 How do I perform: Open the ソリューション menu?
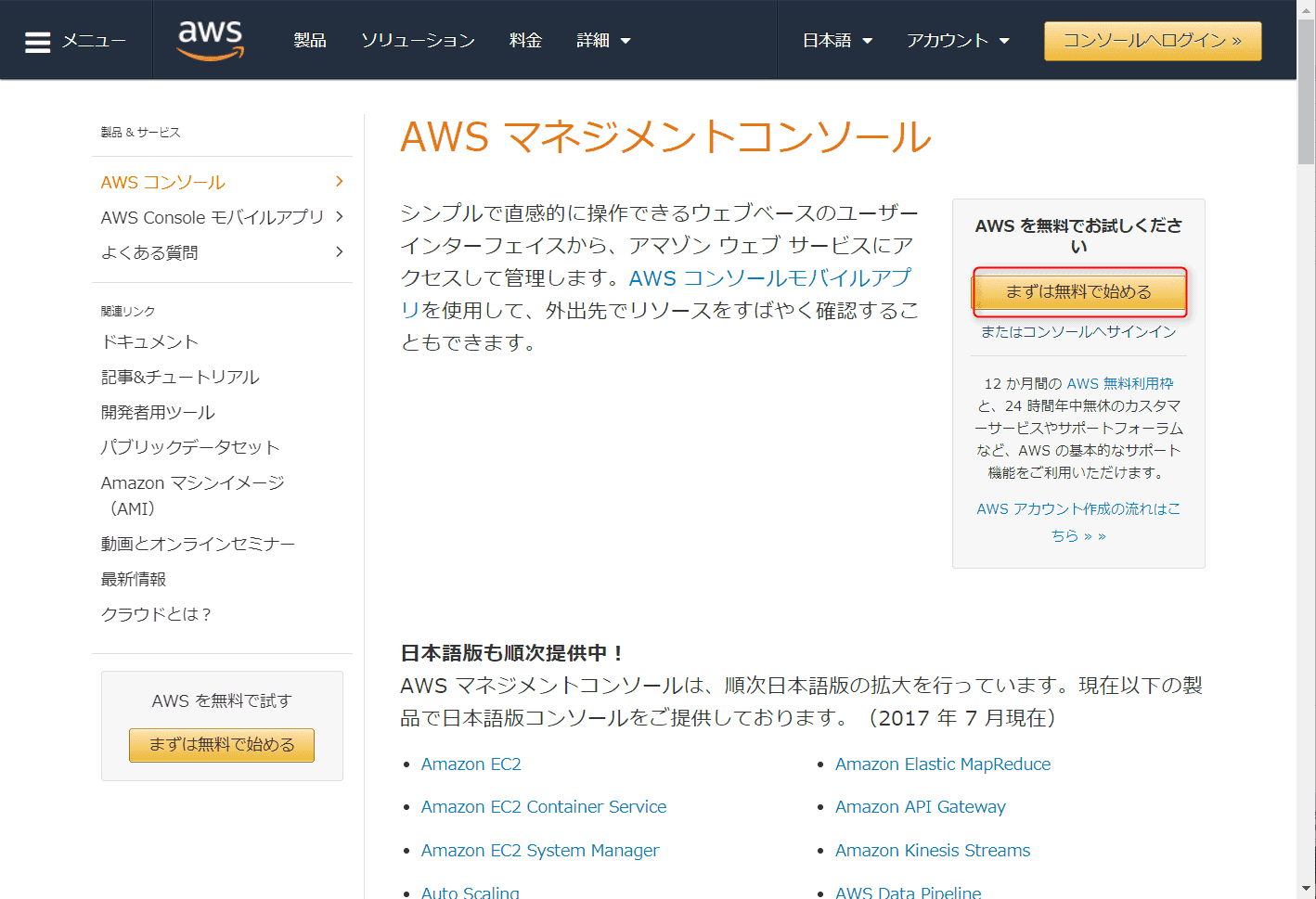[418, 41]
